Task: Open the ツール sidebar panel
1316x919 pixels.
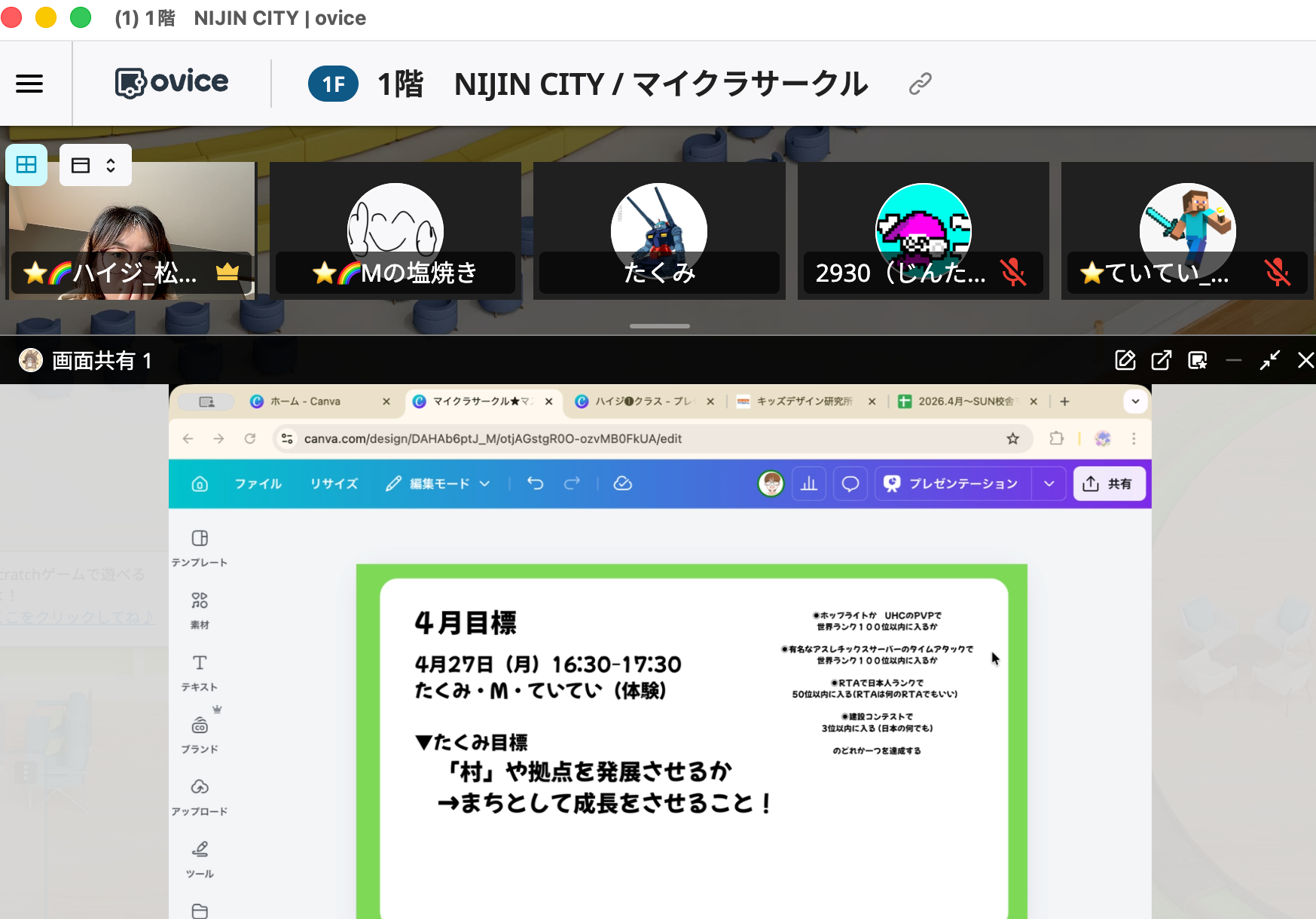Action: click(x=200, y=859)
